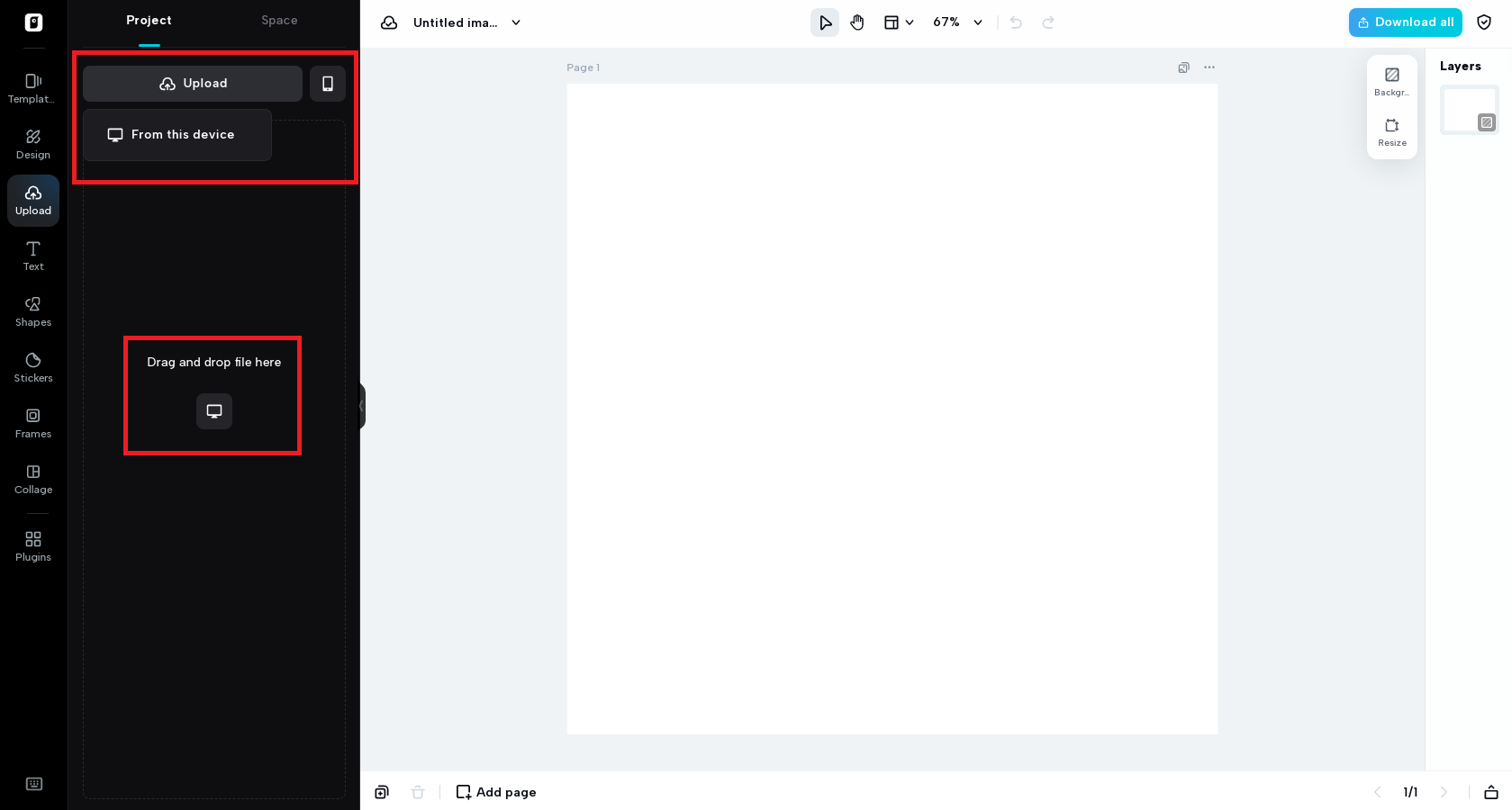Open the Templates panel in sidebar
The height and width of the screenshot is (810, 1512).
point(33,88)
